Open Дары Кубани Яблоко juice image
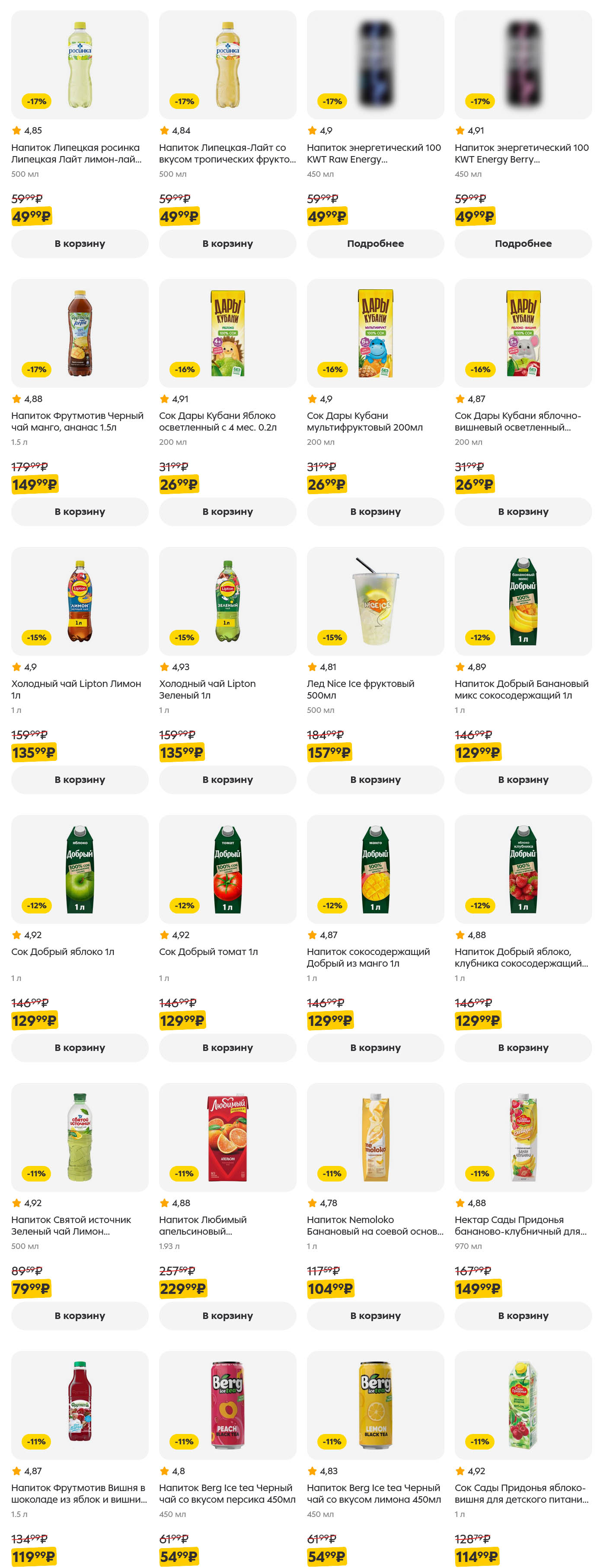Viewport: 597px width, 1568px height. coord(227,333)
